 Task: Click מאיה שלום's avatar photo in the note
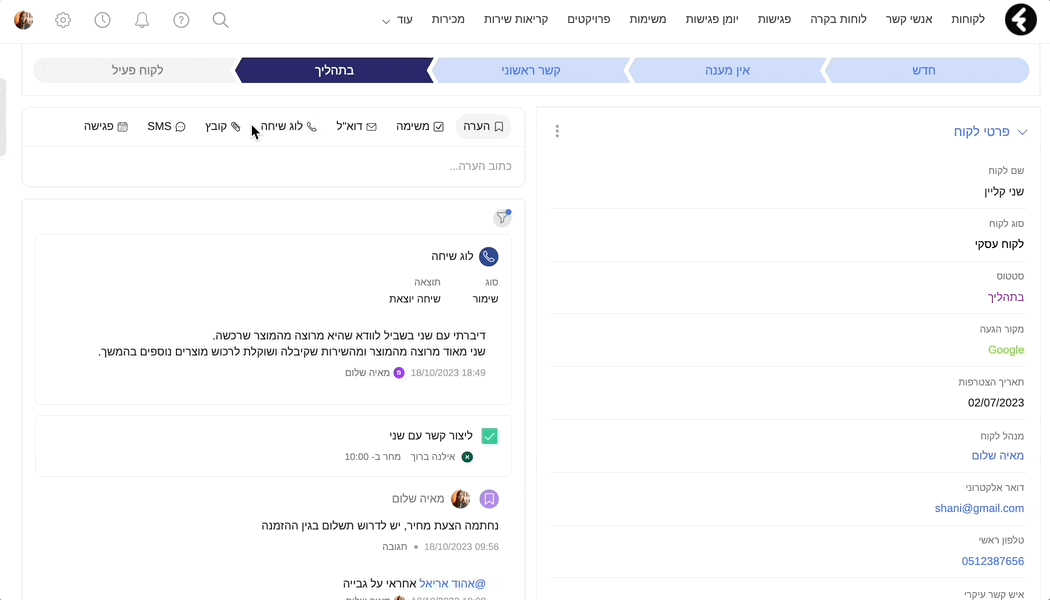[x=461, y=499]
